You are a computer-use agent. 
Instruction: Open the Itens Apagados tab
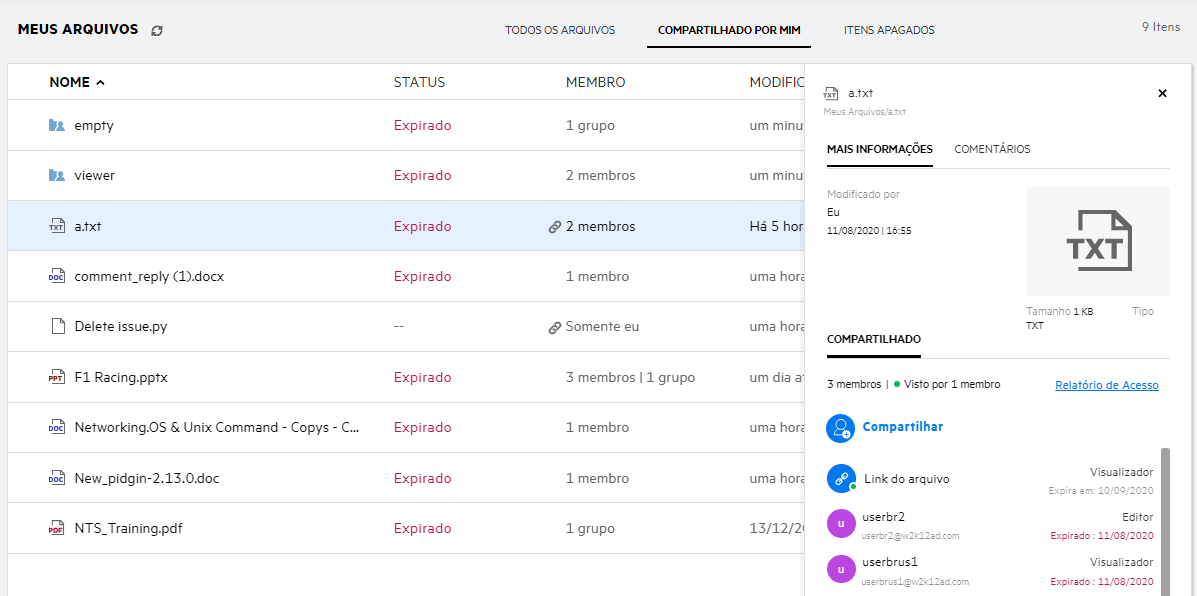point(889,30)
